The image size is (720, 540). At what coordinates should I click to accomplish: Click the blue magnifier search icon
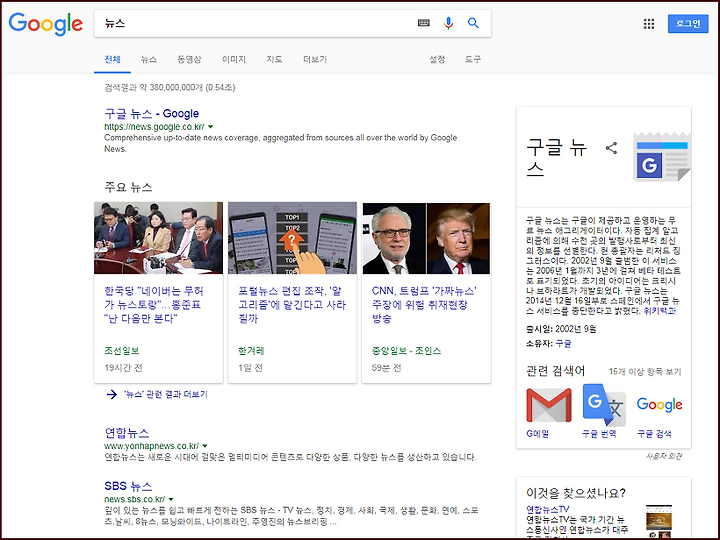(473, 23)
